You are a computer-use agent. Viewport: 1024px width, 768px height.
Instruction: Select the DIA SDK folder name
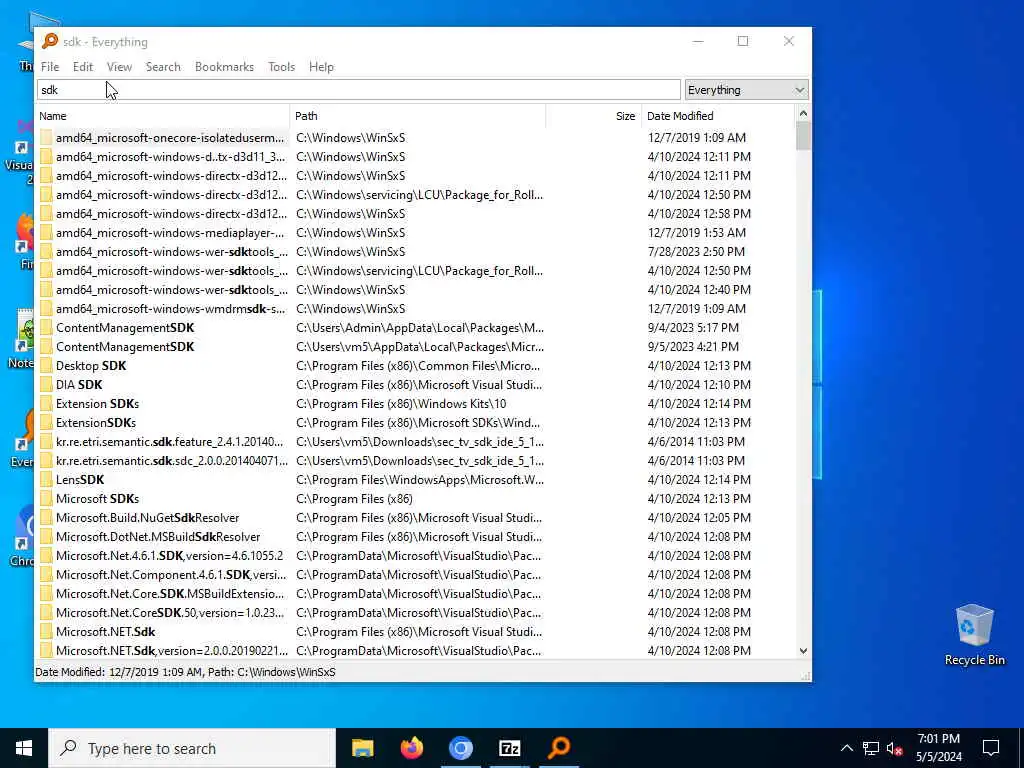pyautogui.click(x=79, y=385)
